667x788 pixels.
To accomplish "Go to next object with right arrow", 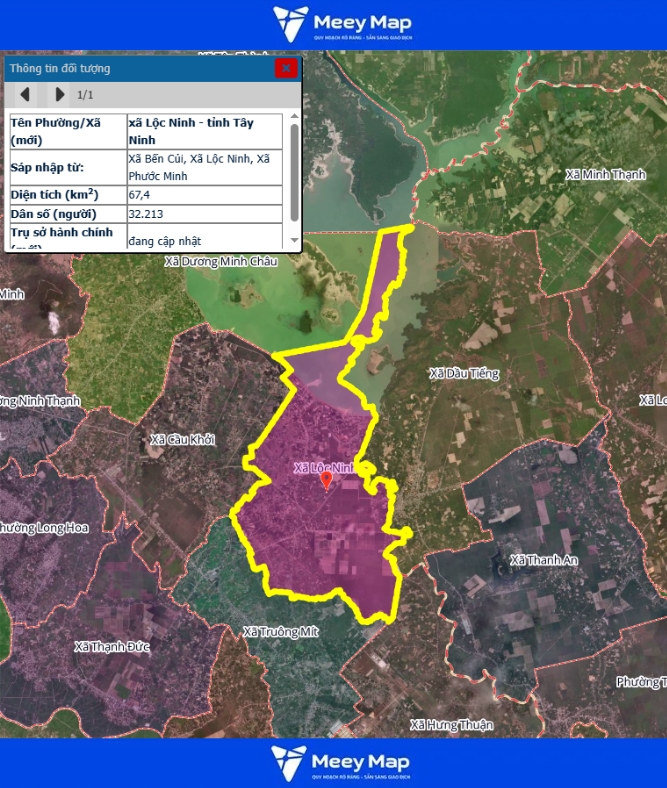I will pos(60,95).
